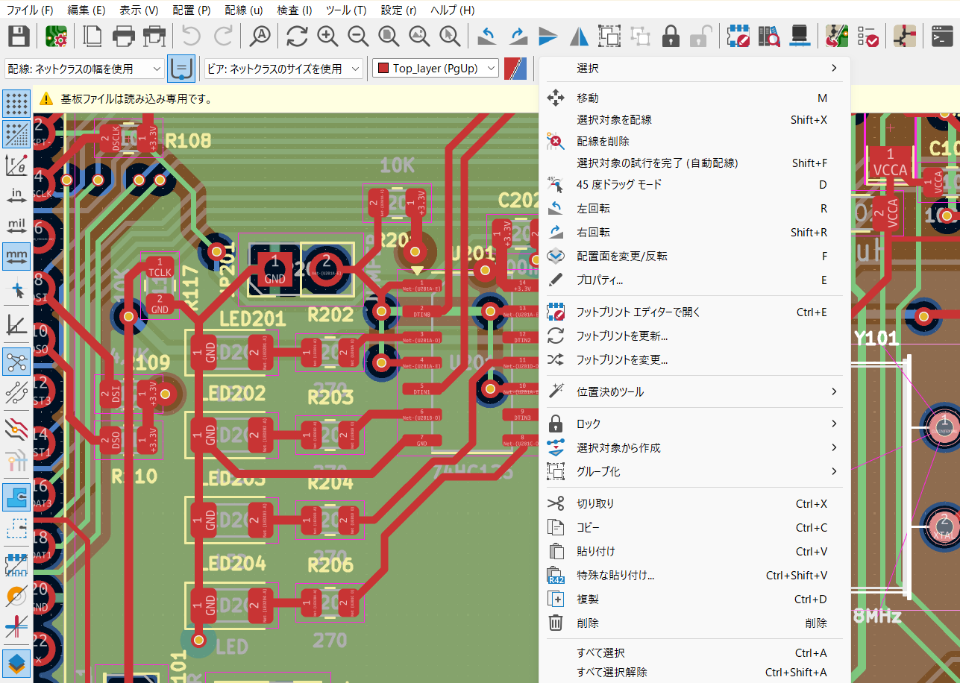Expand the グループ化 submenu

pyautogui.click(x=694, y=471)
